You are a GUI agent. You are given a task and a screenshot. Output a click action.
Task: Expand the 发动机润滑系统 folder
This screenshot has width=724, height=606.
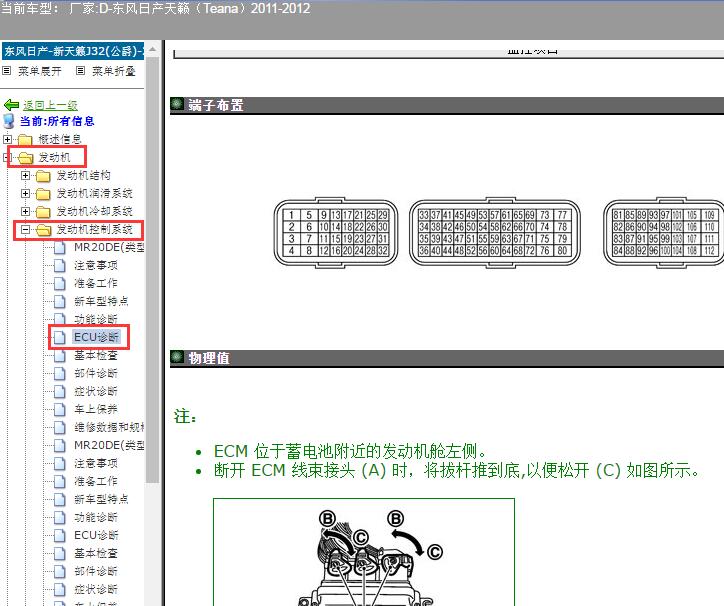25,194
